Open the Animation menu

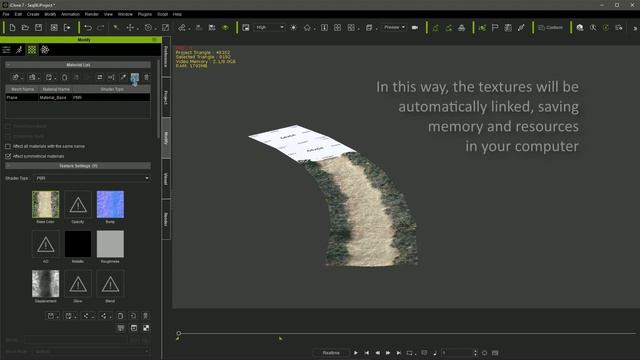click(70, 14)
